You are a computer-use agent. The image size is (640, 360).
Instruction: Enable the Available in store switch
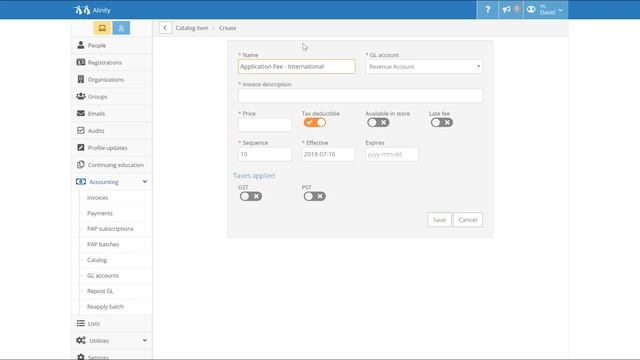click(x=378, y=122)
